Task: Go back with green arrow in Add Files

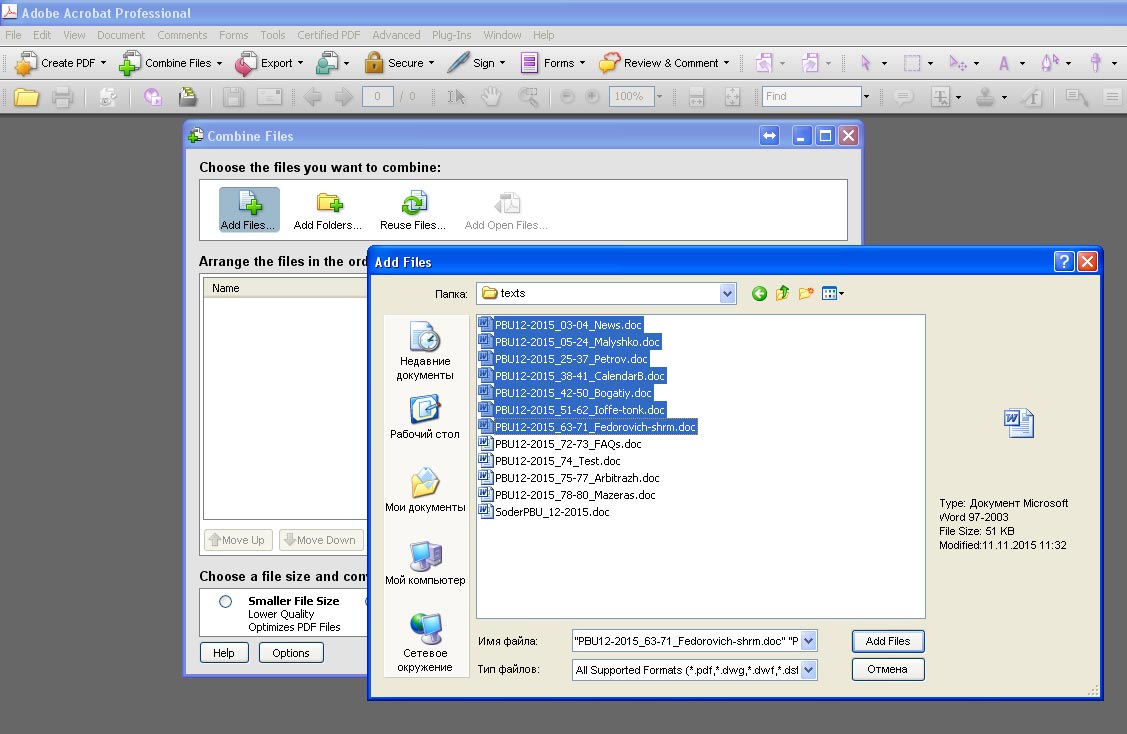Action: click(x=759, y=293)
